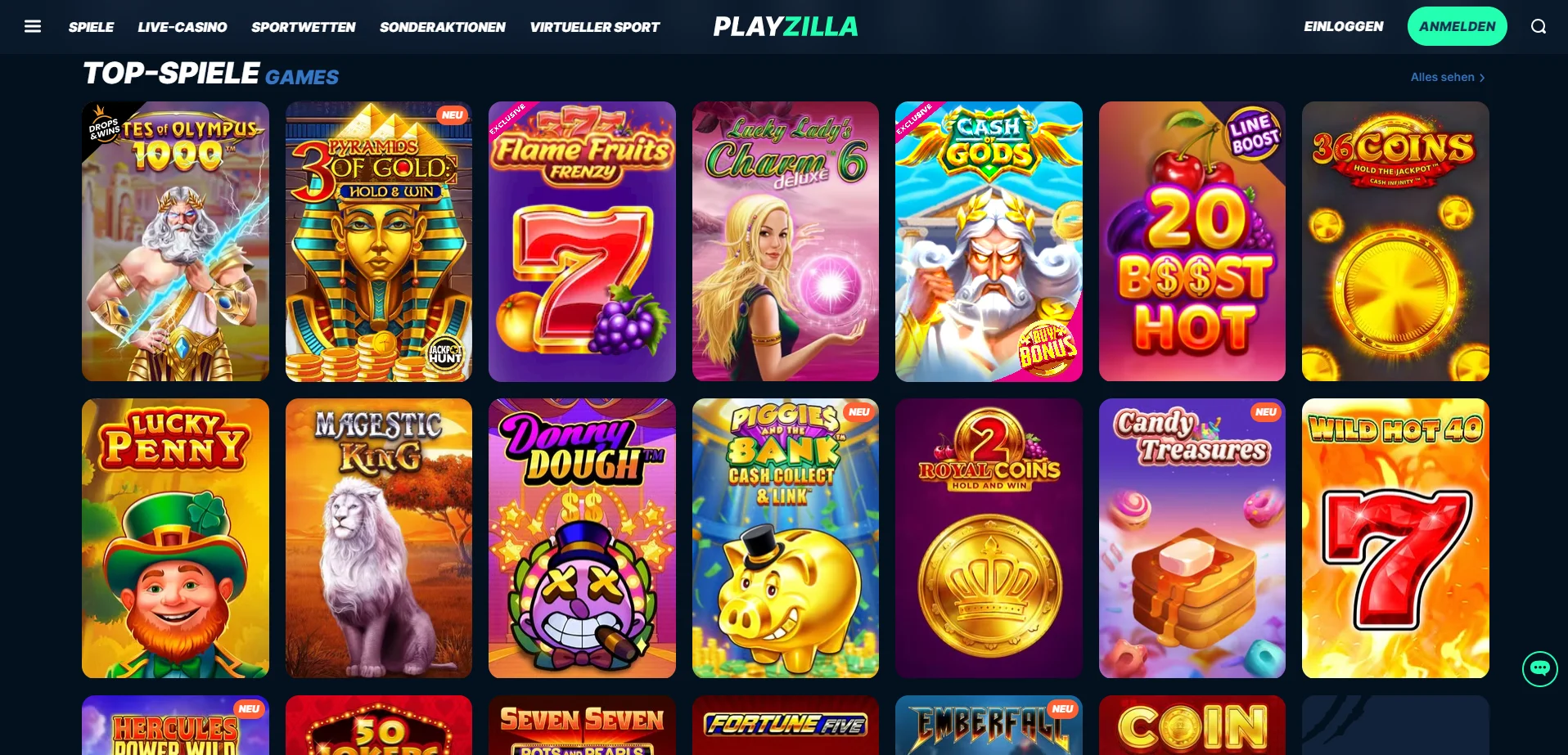This screenshot has height=755, width=1568.
Task: Open 36 Coins game tile
Action: tap(1395, 241)
